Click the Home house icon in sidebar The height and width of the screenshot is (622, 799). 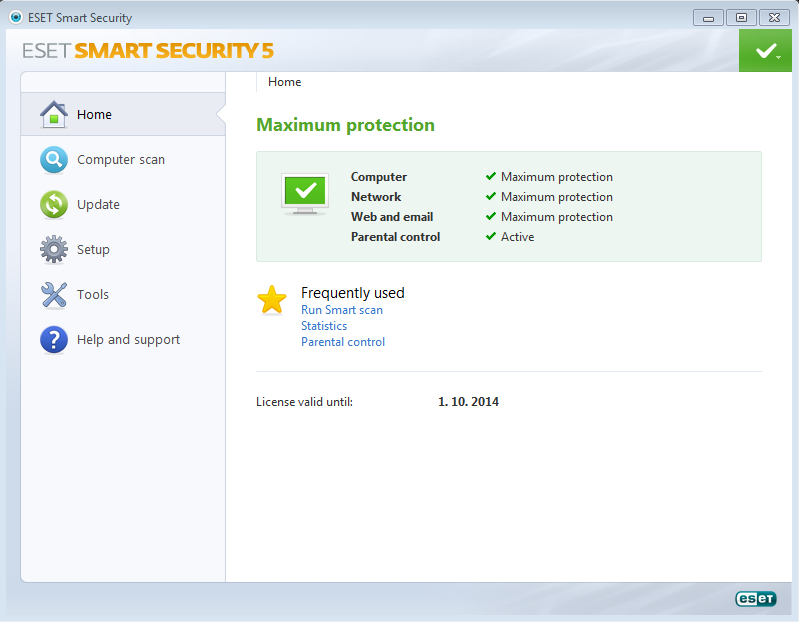pos(54,114)
